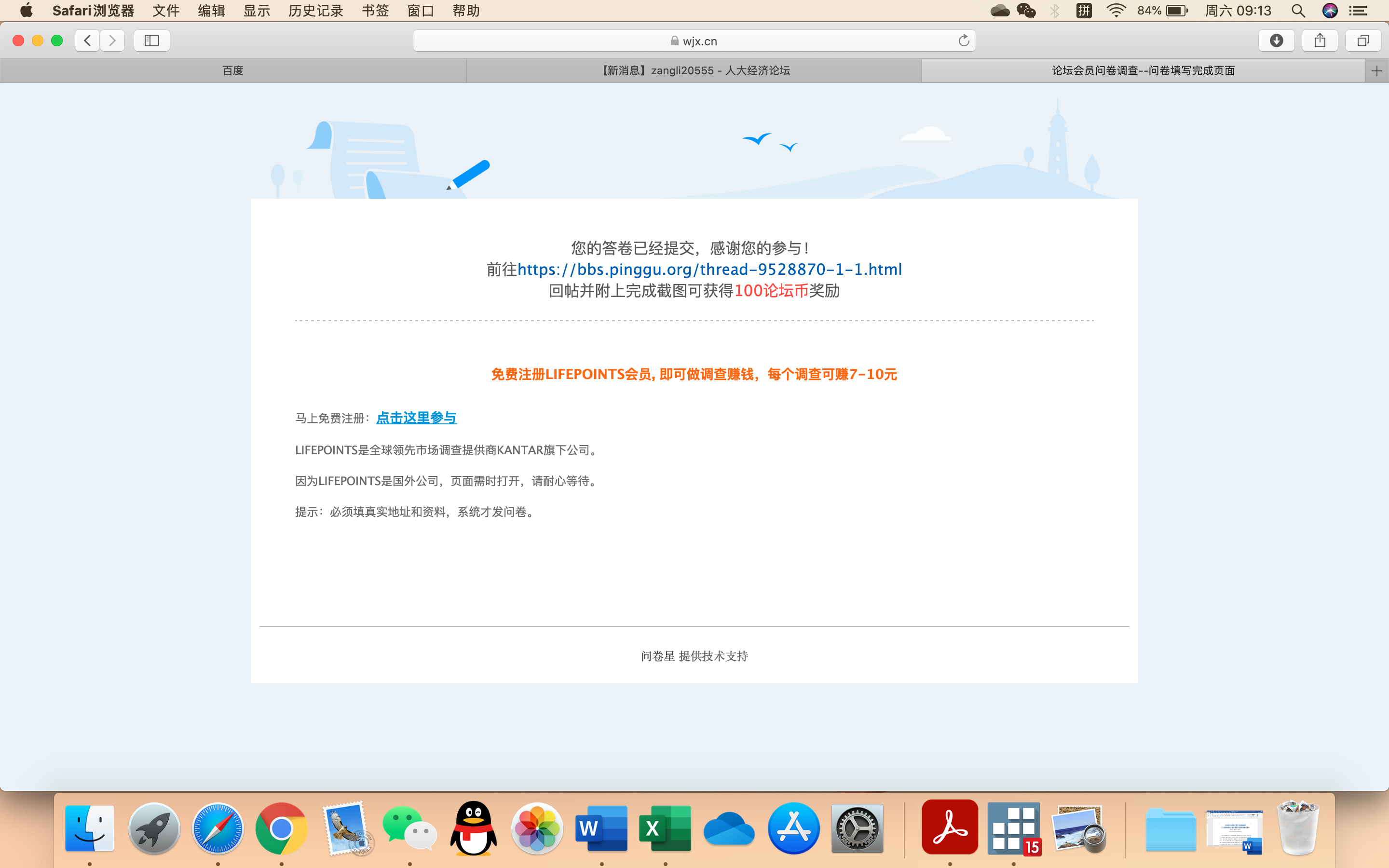Open Microsoft Word from the Dock
The width and height of the screenshot is (1389, 868).
pyautogui.click(x=601, y=828)
